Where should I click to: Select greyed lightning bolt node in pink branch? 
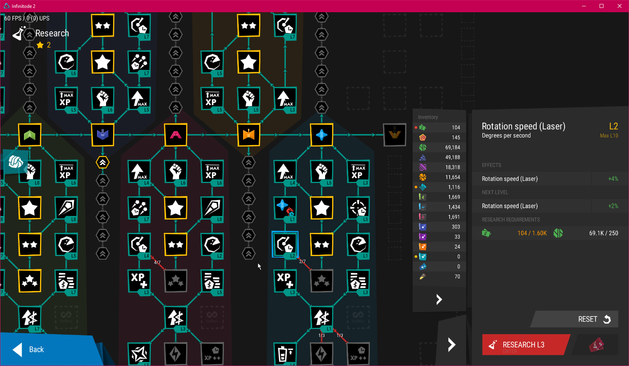click(175, 354)
